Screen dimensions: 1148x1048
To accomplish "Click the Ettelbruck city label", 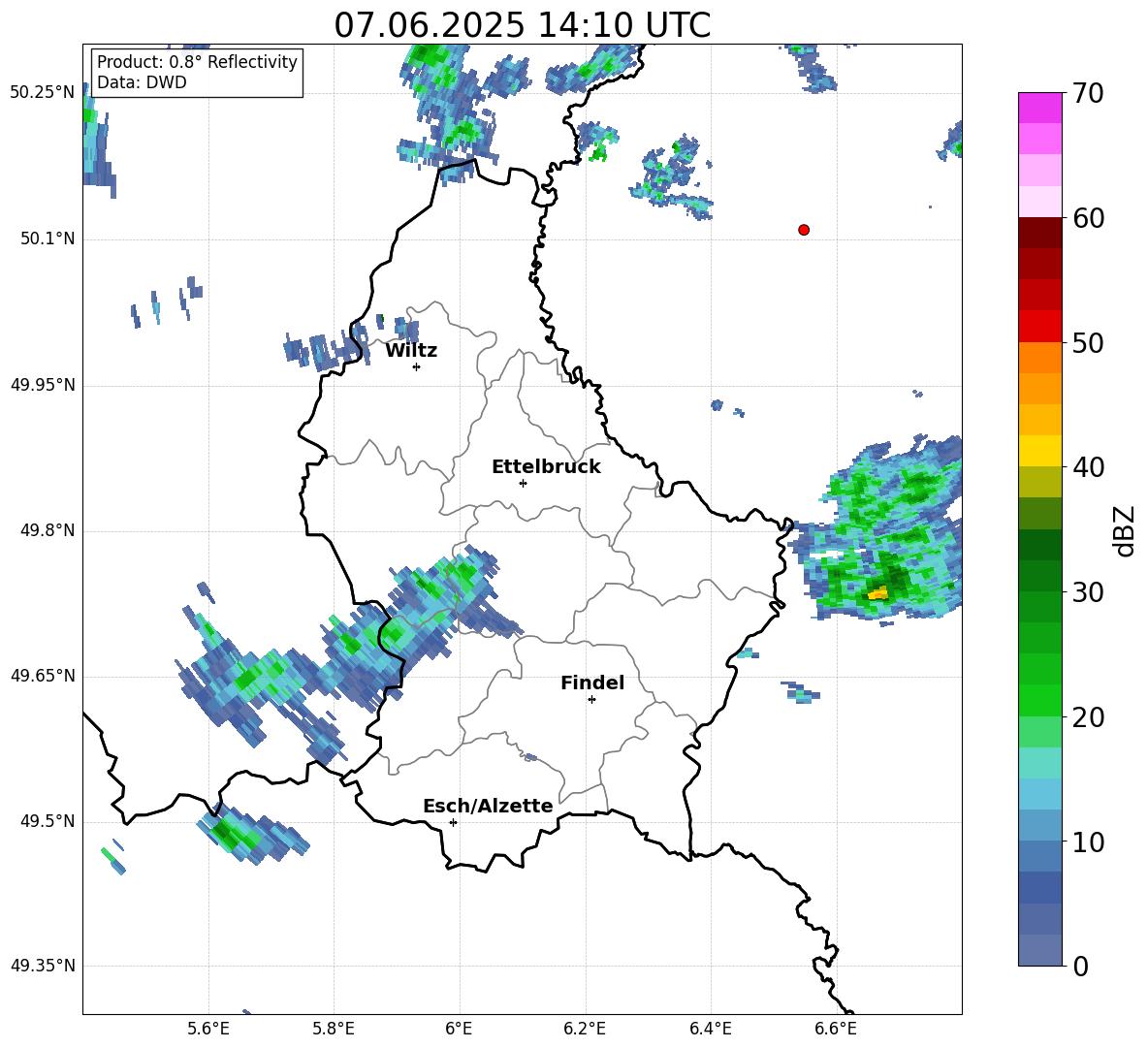I will pyautogui.click(x=546, y=467).
